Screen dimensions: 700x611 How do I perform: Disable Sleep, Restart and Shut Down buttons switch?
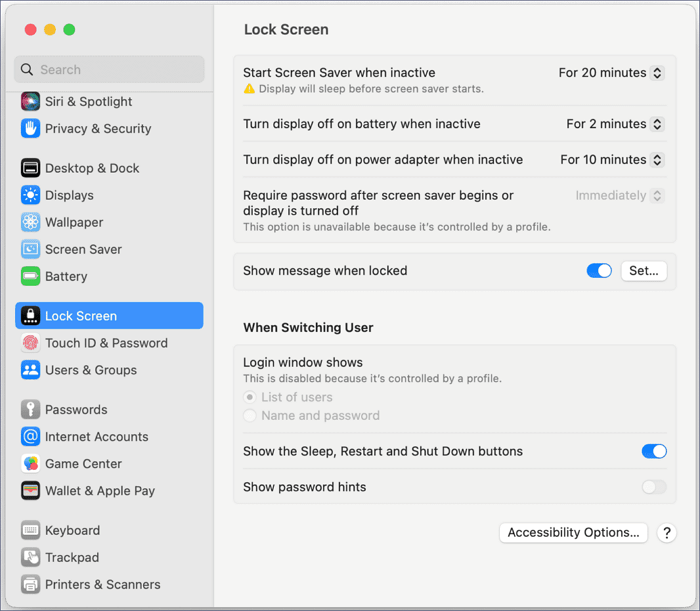(x=654, y=452)
